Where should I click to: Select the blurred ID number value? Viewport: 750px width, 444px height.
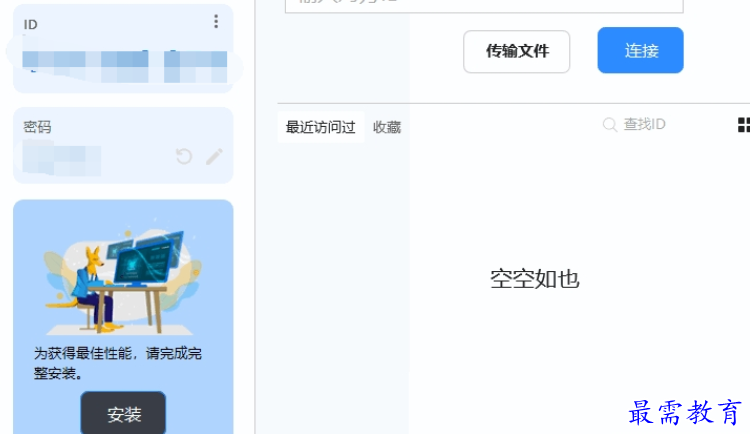pos(125,67)
